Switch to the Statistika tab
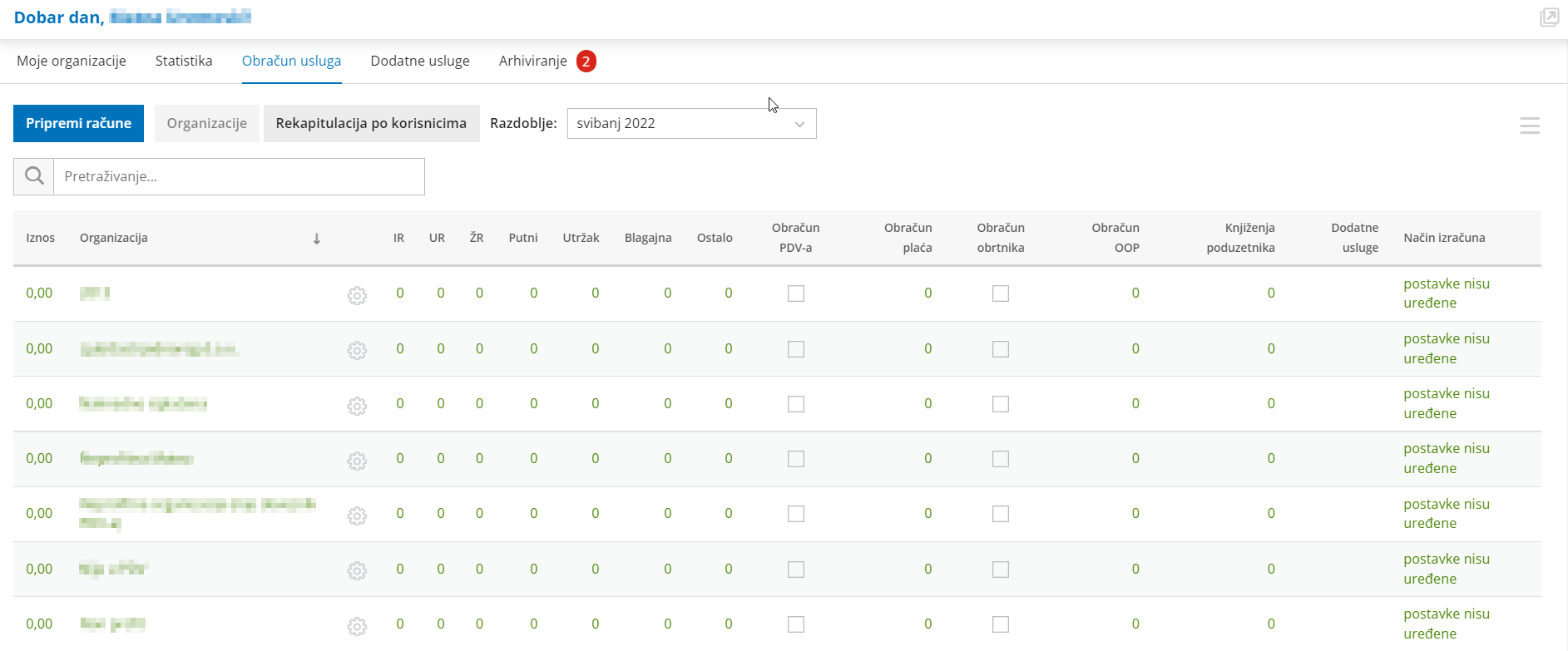 tap(184, 62)
